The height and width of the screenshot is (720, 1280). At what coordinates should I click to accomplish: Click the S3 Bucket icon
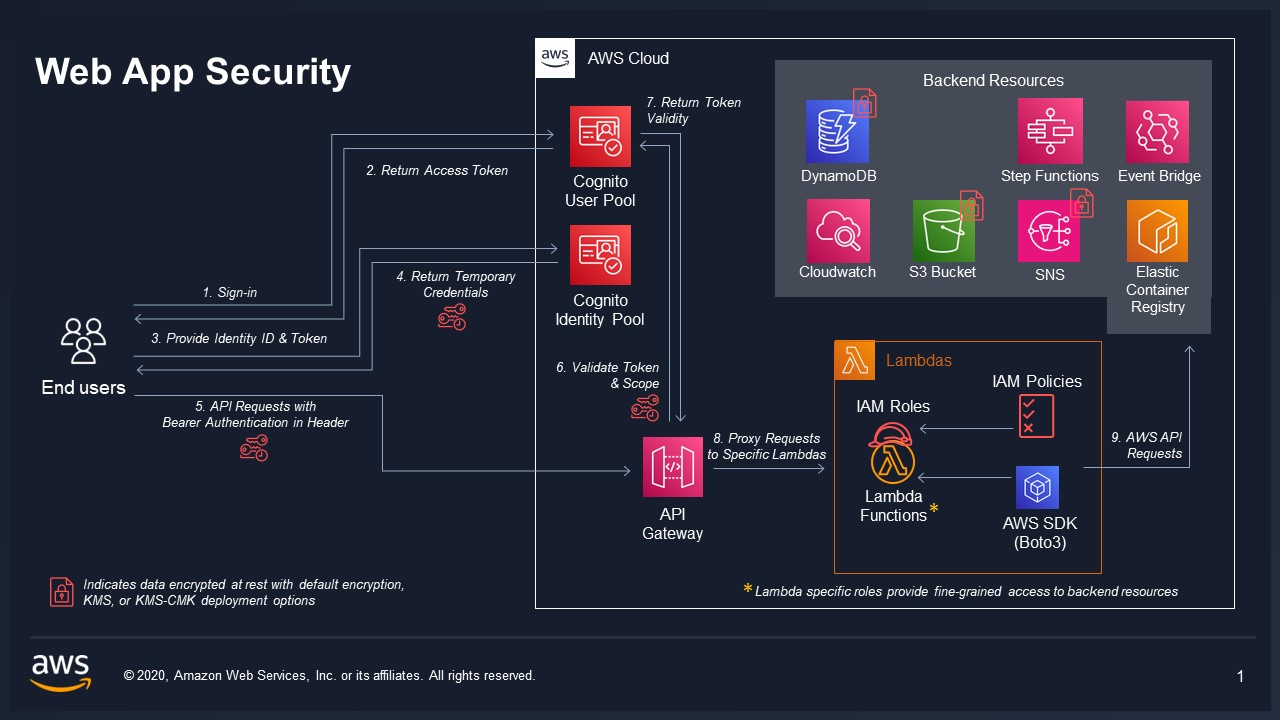[943, 231]
